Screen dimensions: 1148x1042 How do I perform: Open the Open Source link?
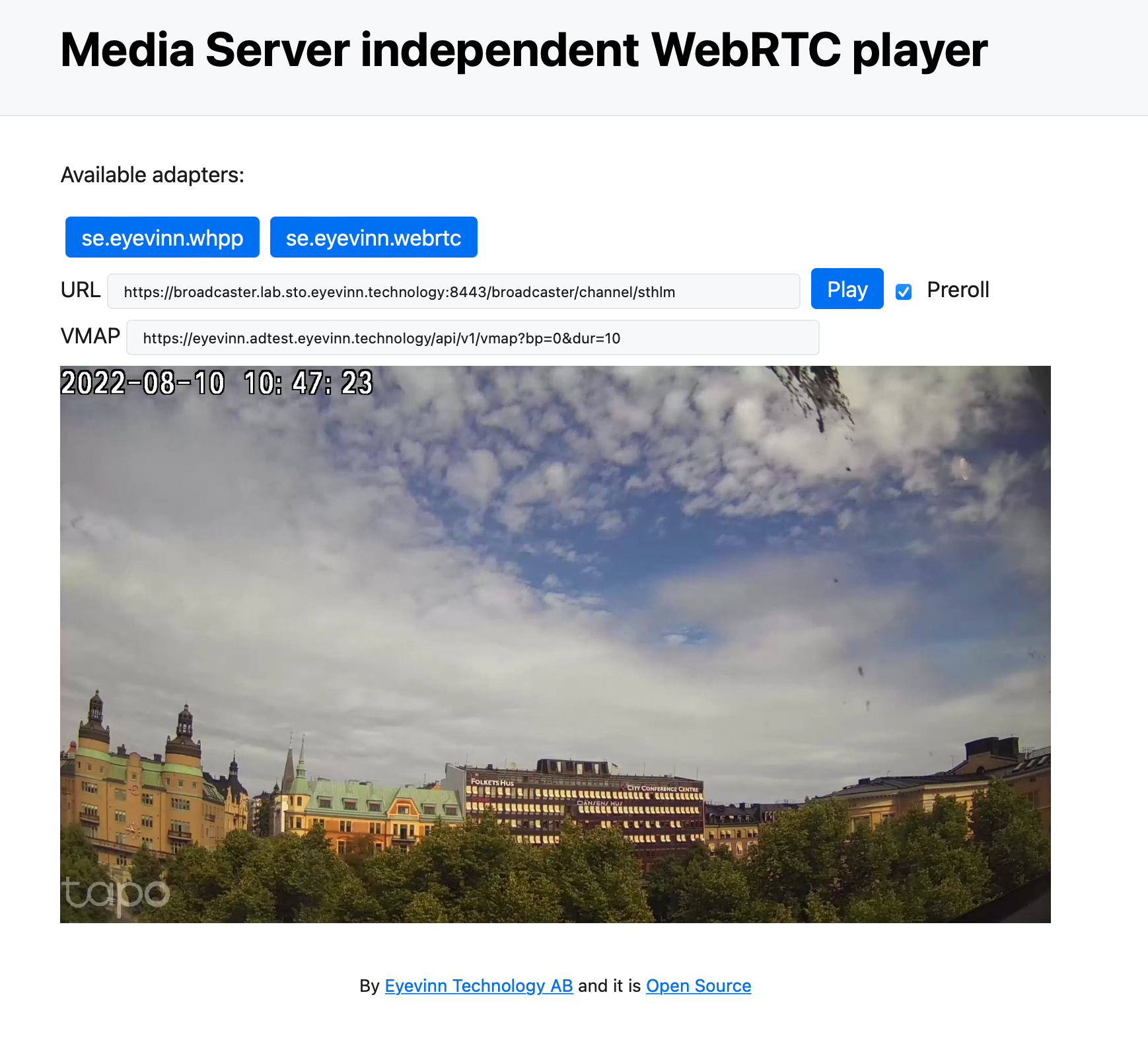pos(699,986)
